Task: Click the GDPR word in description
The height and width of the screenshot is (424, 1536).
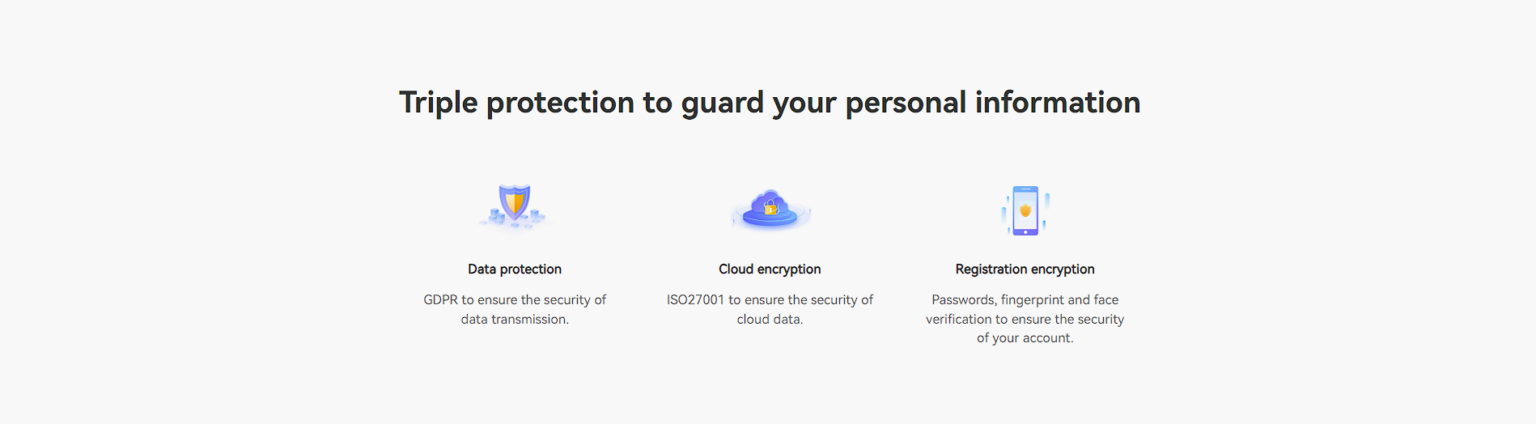Action: point(440,299)
